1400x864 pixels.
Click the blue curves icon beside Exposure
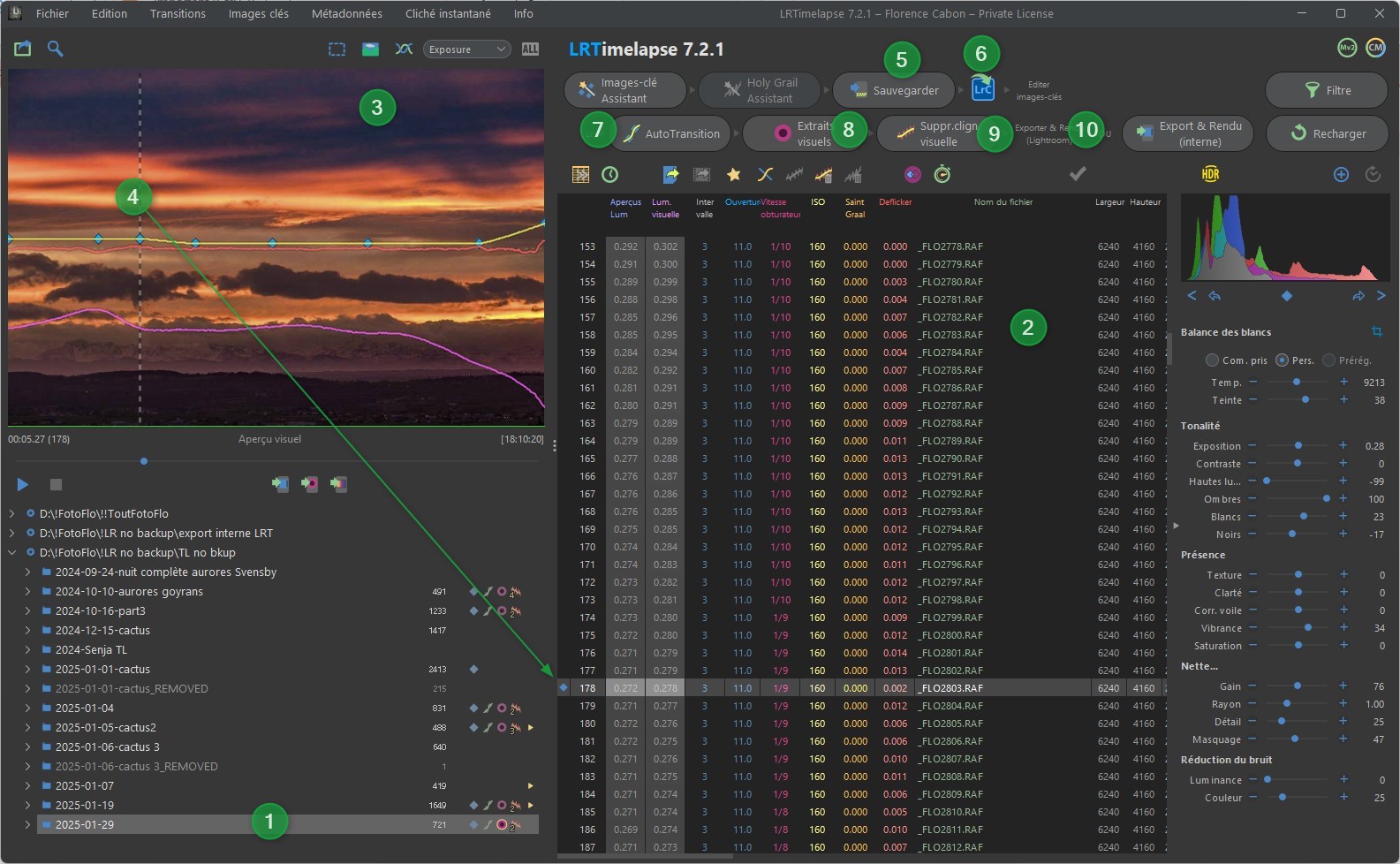[x=404, y=49]
